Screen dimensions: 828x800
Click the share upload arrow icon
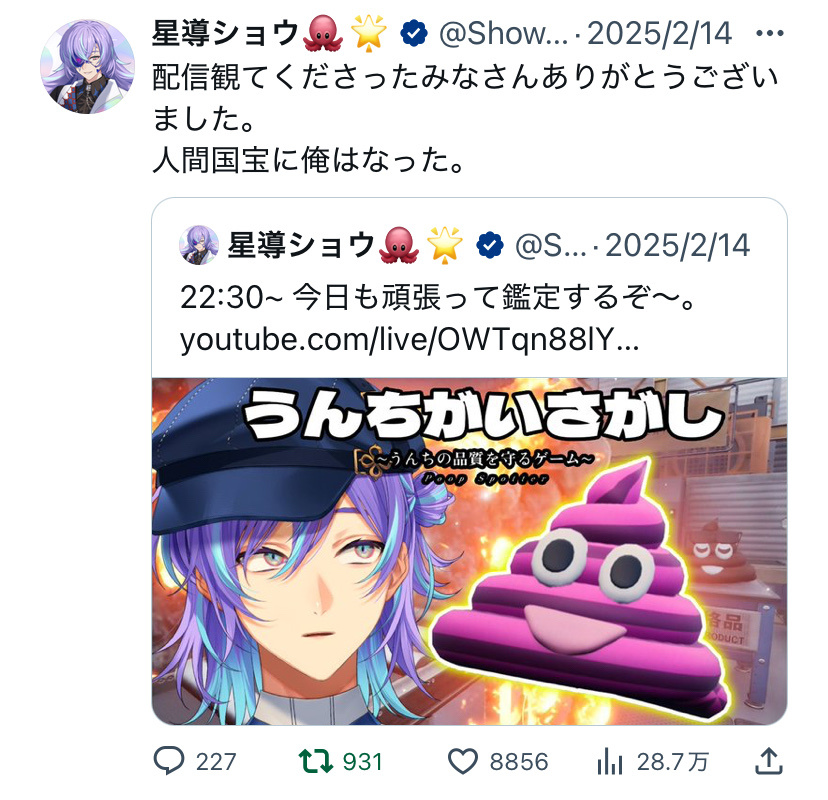pos(768,761)
